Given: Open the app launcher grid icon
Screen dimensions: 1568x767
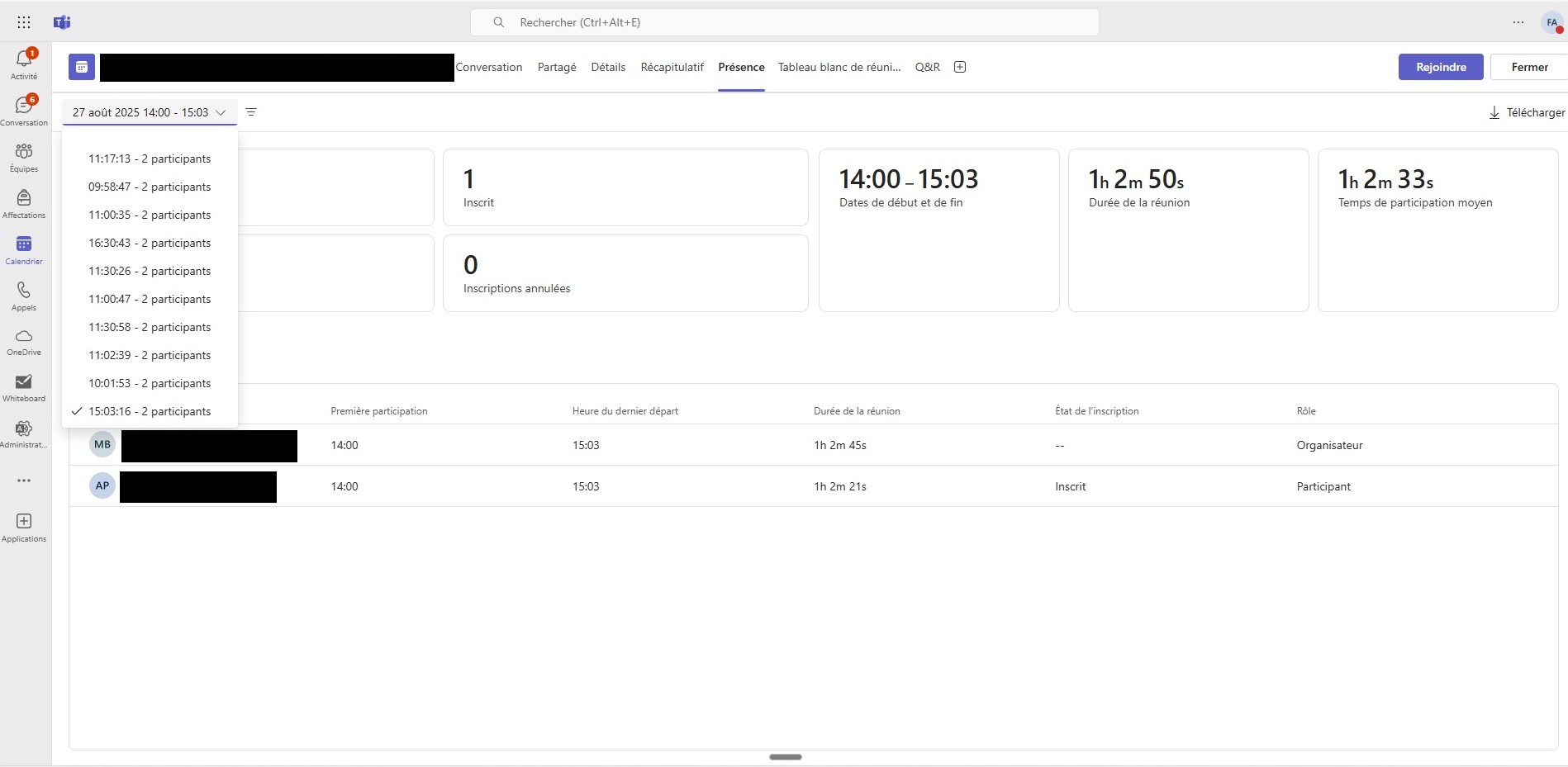Looking at the screenshot, I should (24, 22).
